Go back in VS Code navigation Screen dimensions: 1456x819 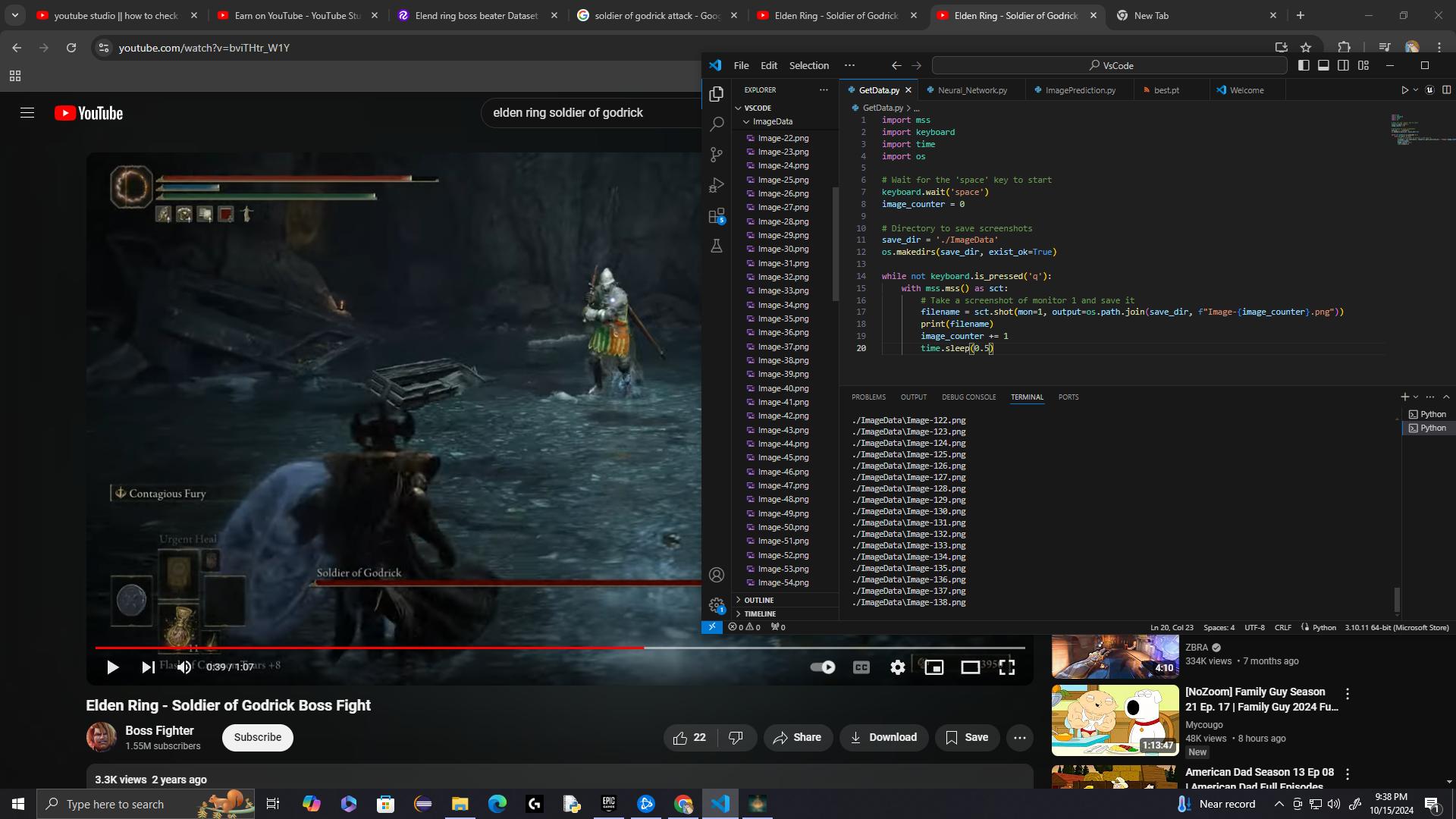896,65
